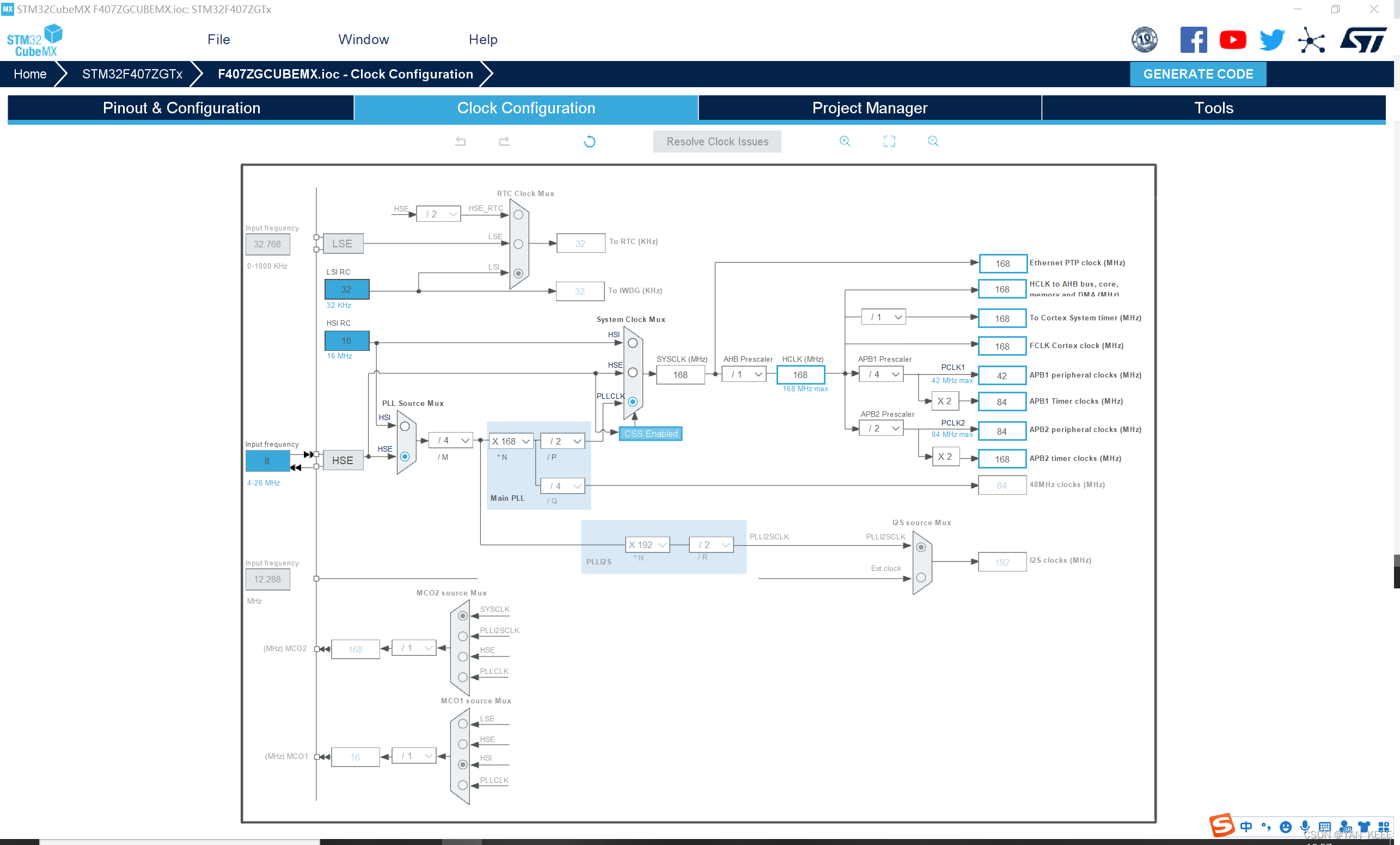The width and height of the screenshot is (1400, 845).
Task: Click the HSE input frequency field 8
Action: pyautogui.click(x=267, y=461)
